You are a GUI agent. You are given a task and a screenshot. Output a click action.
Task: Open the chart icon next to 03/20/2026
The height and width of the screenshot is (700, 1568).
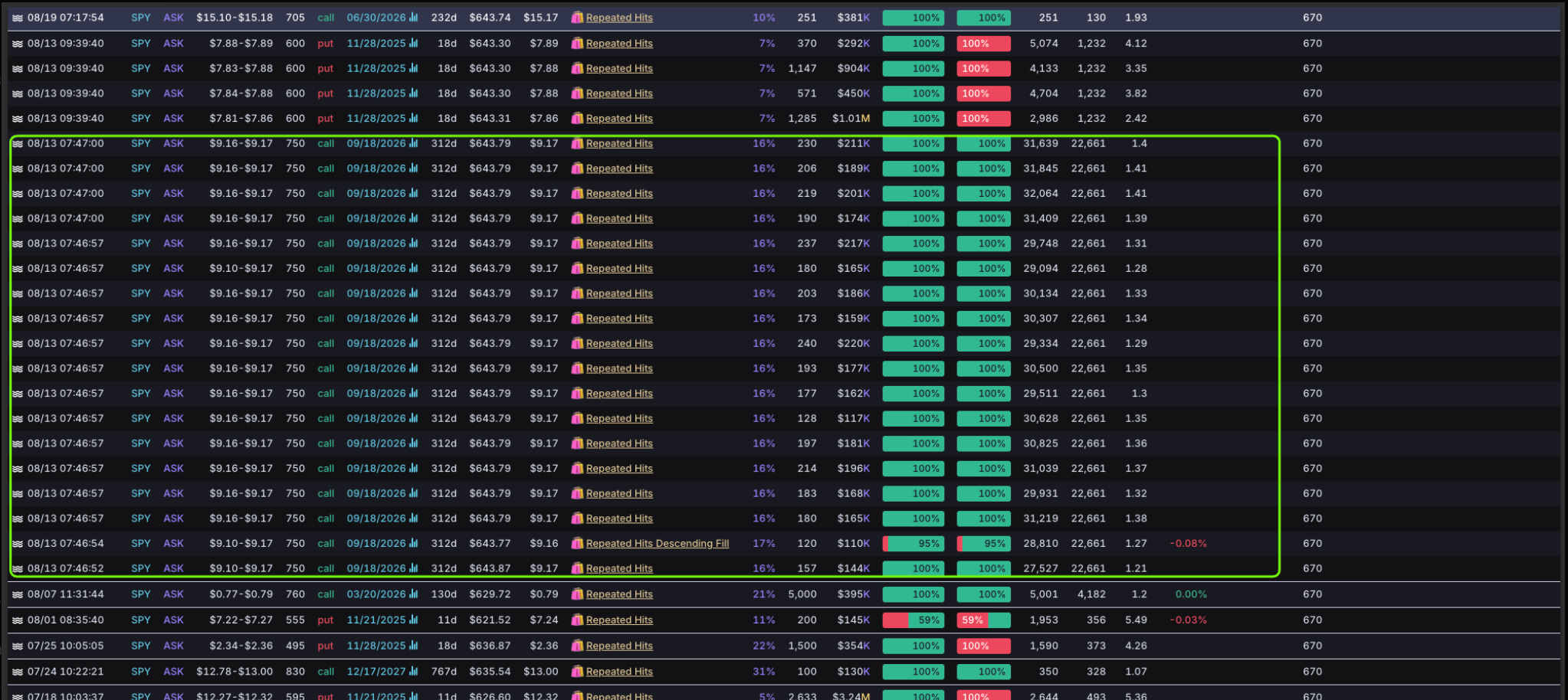pos(414,594)
